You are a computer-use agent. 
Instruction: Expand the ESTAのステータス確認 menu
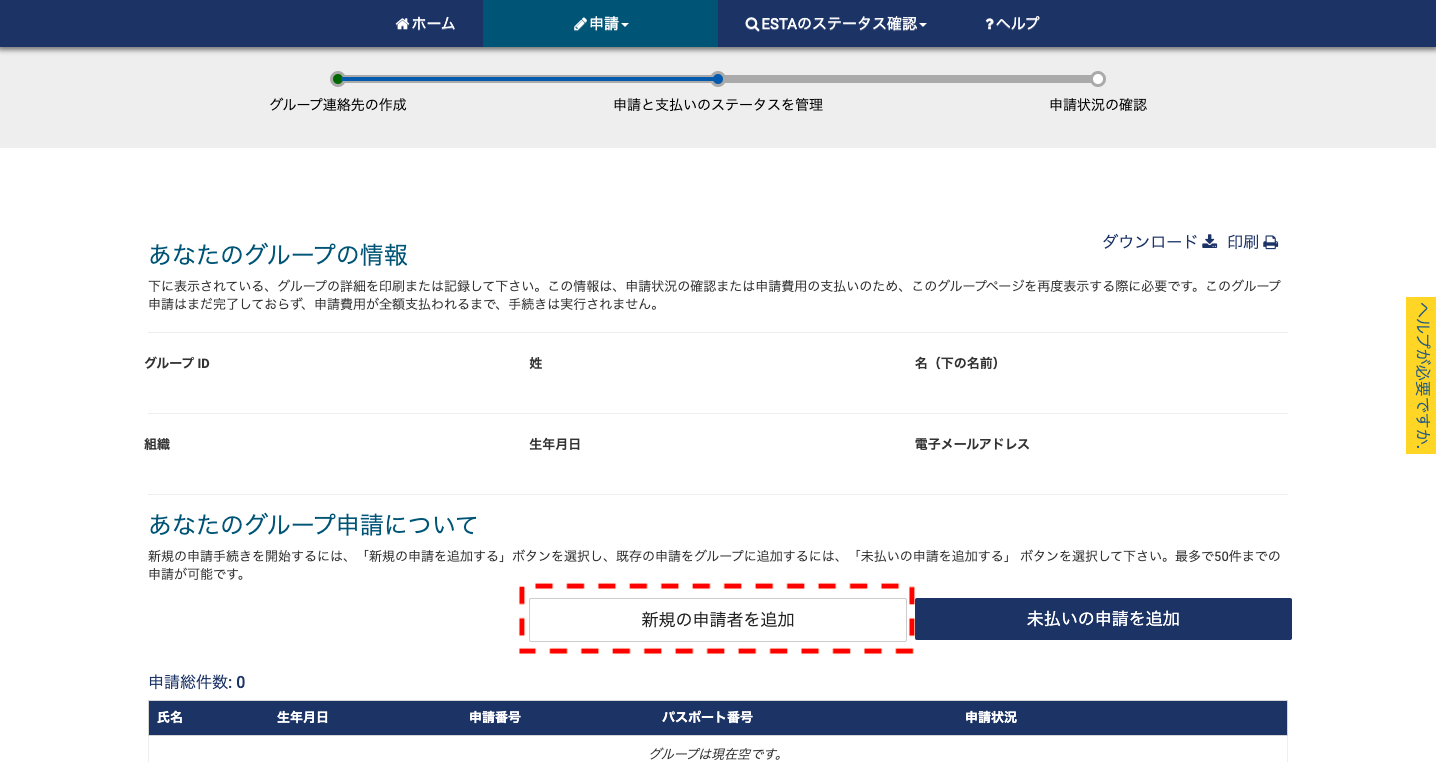(836, 23)
